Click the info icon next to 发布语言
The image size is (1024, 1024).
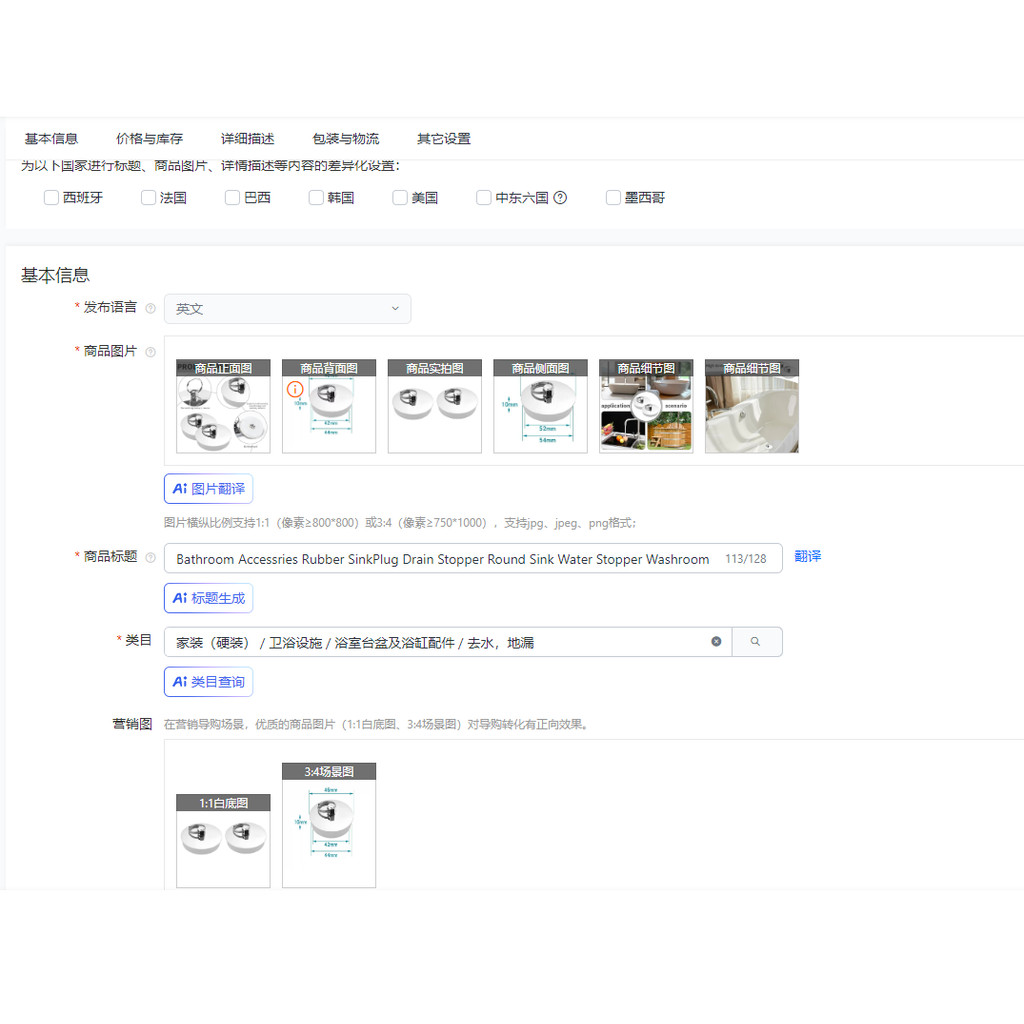pos(150,308)
